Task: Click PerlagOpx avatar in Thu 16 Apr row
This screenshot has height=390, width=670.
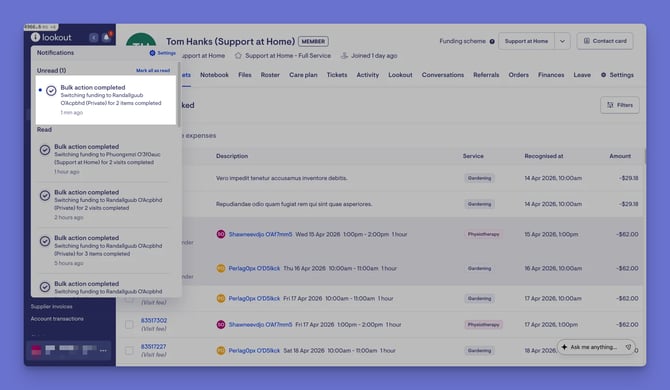Action: click(x=220, y=268)
